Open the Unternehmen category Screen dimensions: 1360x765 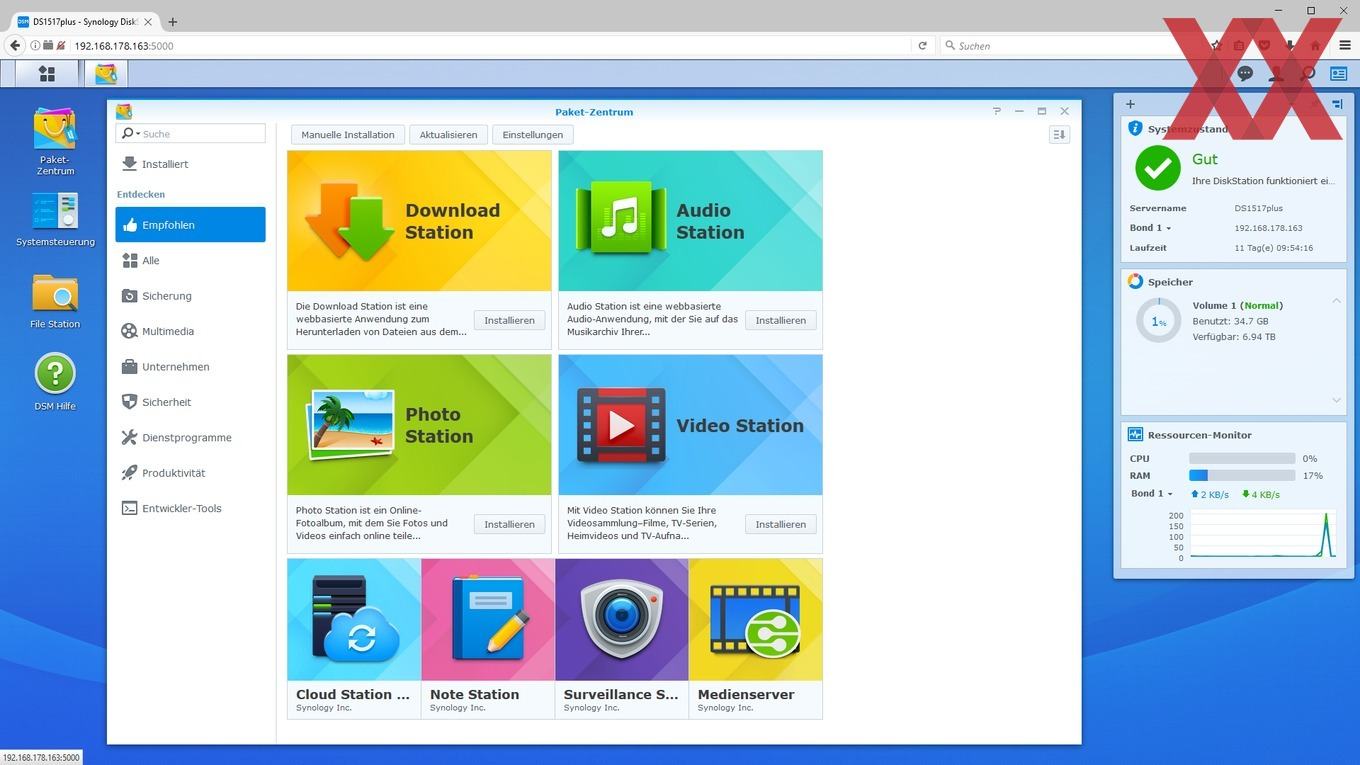[190, 367]
